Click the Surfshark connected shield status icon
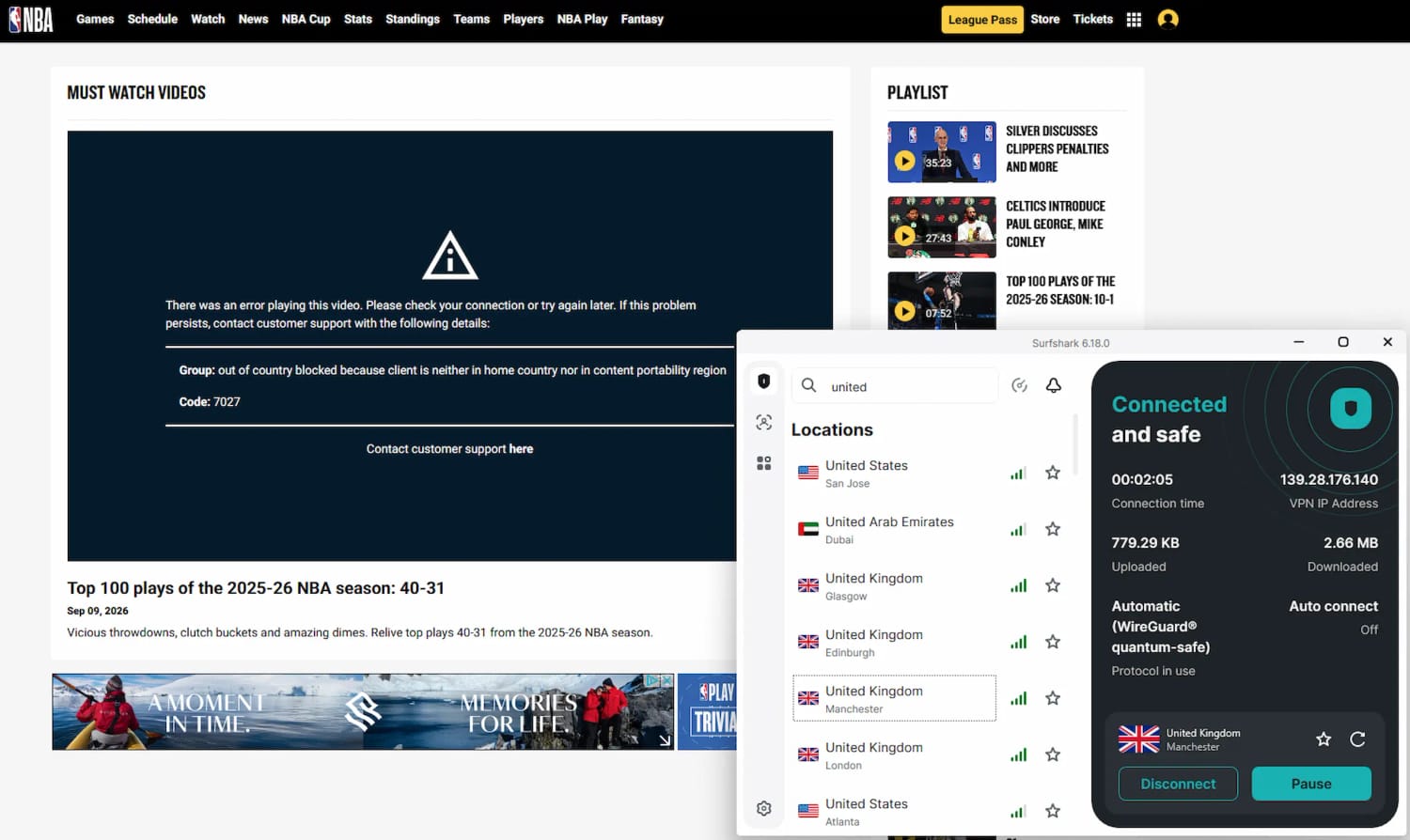 point(1351,409)
